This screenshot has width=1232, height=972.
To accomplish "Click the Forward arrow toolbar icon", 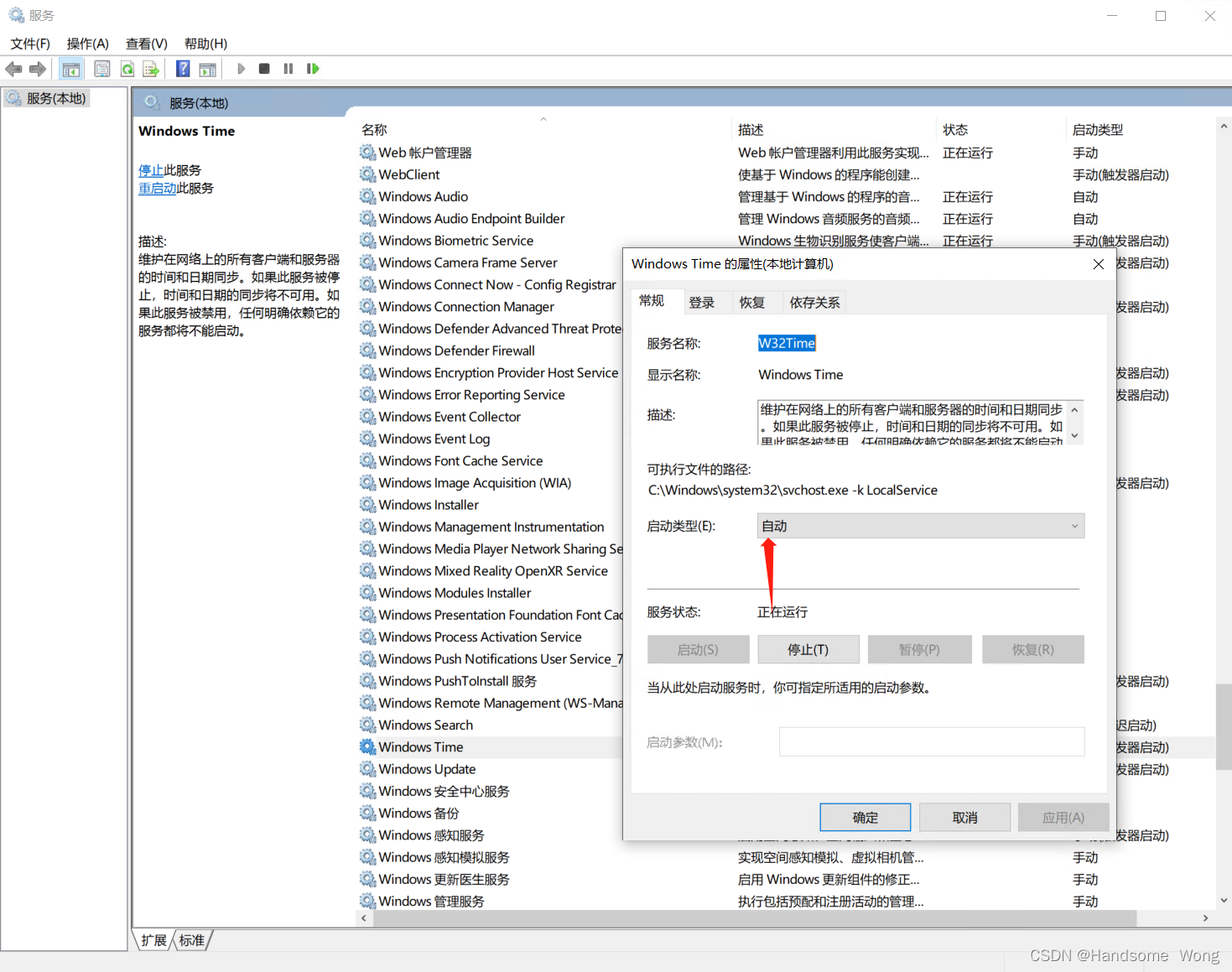I will pyautogui.click(x=38, y=69).
